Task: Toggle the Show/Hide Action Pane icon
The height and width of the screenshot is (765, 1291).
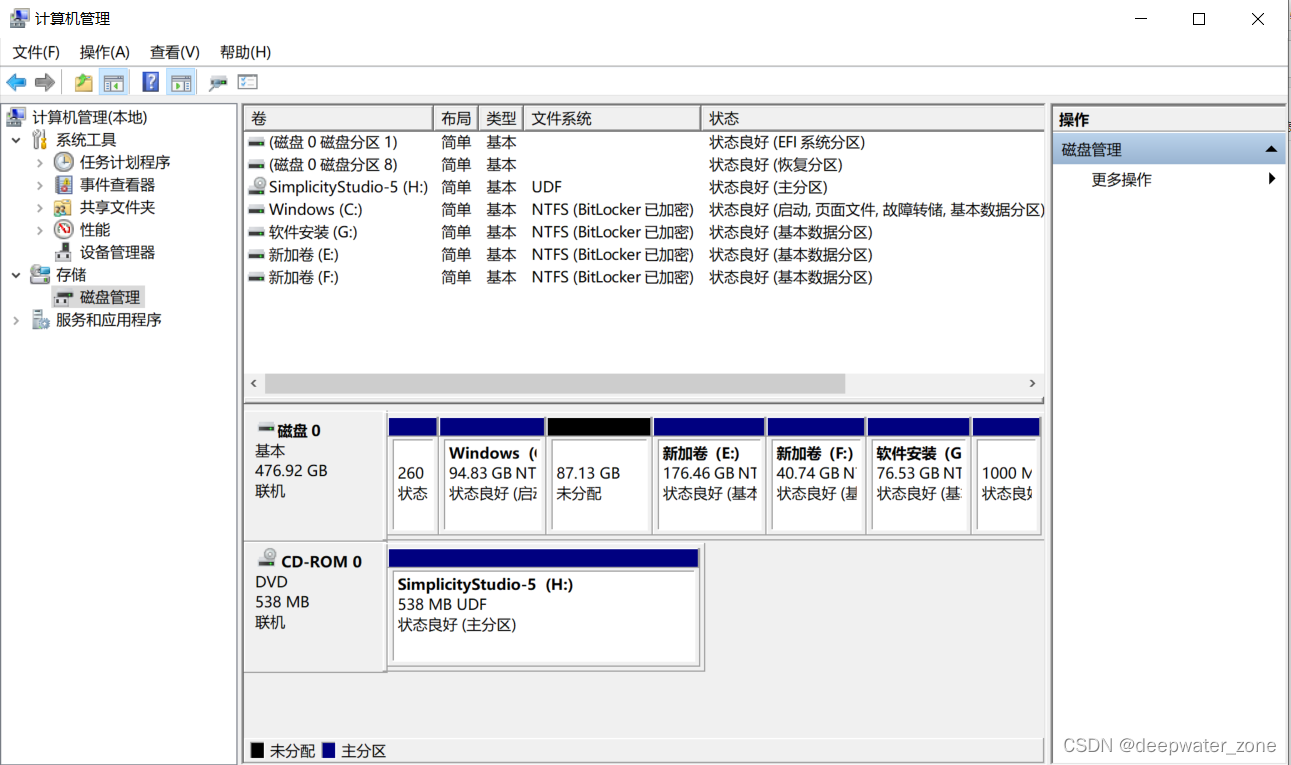Action: pos(181,83)
